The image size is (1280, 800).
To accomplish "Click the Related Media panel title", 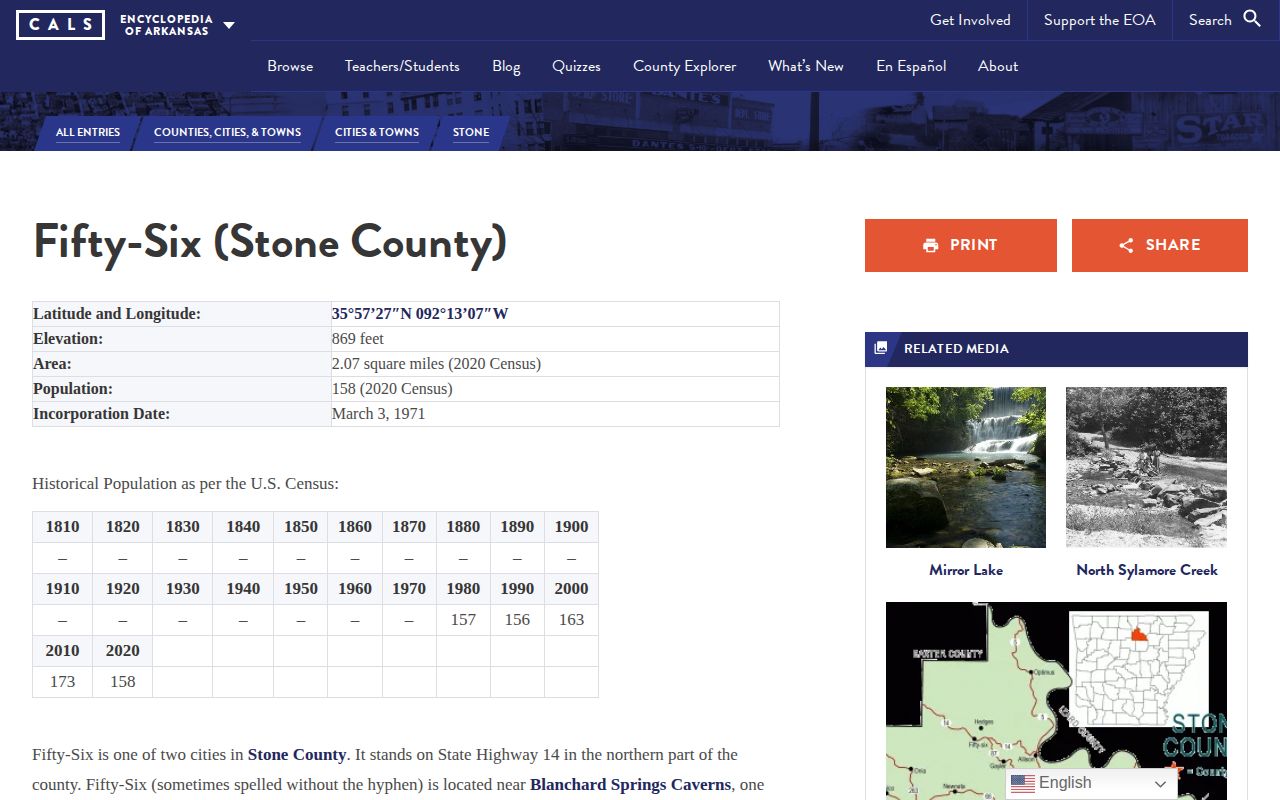I will click(956, 349).
